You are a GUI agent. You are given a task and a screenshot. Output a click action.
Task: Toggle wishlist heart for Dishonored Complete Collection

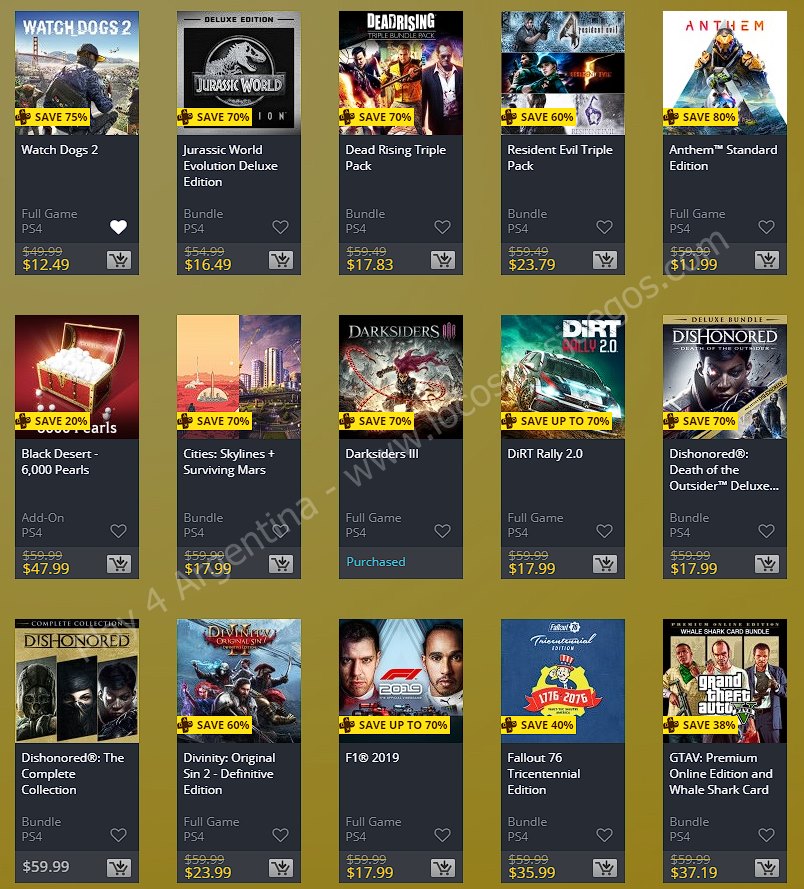119,835
